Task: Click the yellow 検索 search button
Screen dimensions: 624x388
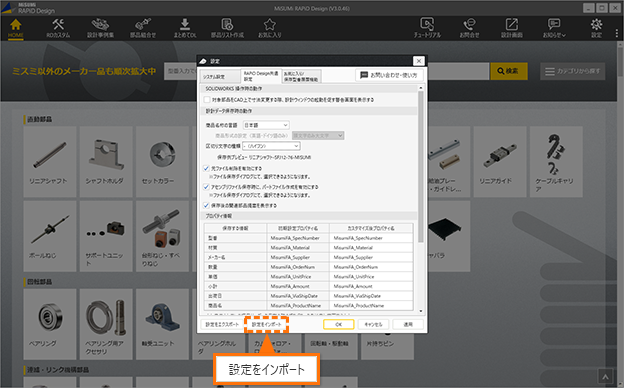Action: 509,71
